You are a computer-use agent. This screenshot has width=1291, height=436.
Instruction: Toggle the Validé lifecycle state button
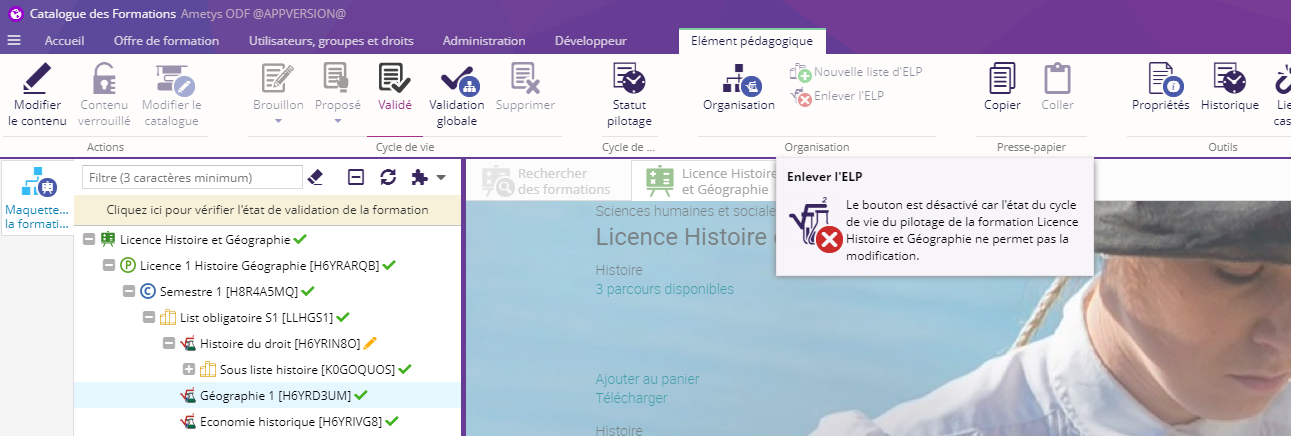pyautogui.click(x=394, y=79)
